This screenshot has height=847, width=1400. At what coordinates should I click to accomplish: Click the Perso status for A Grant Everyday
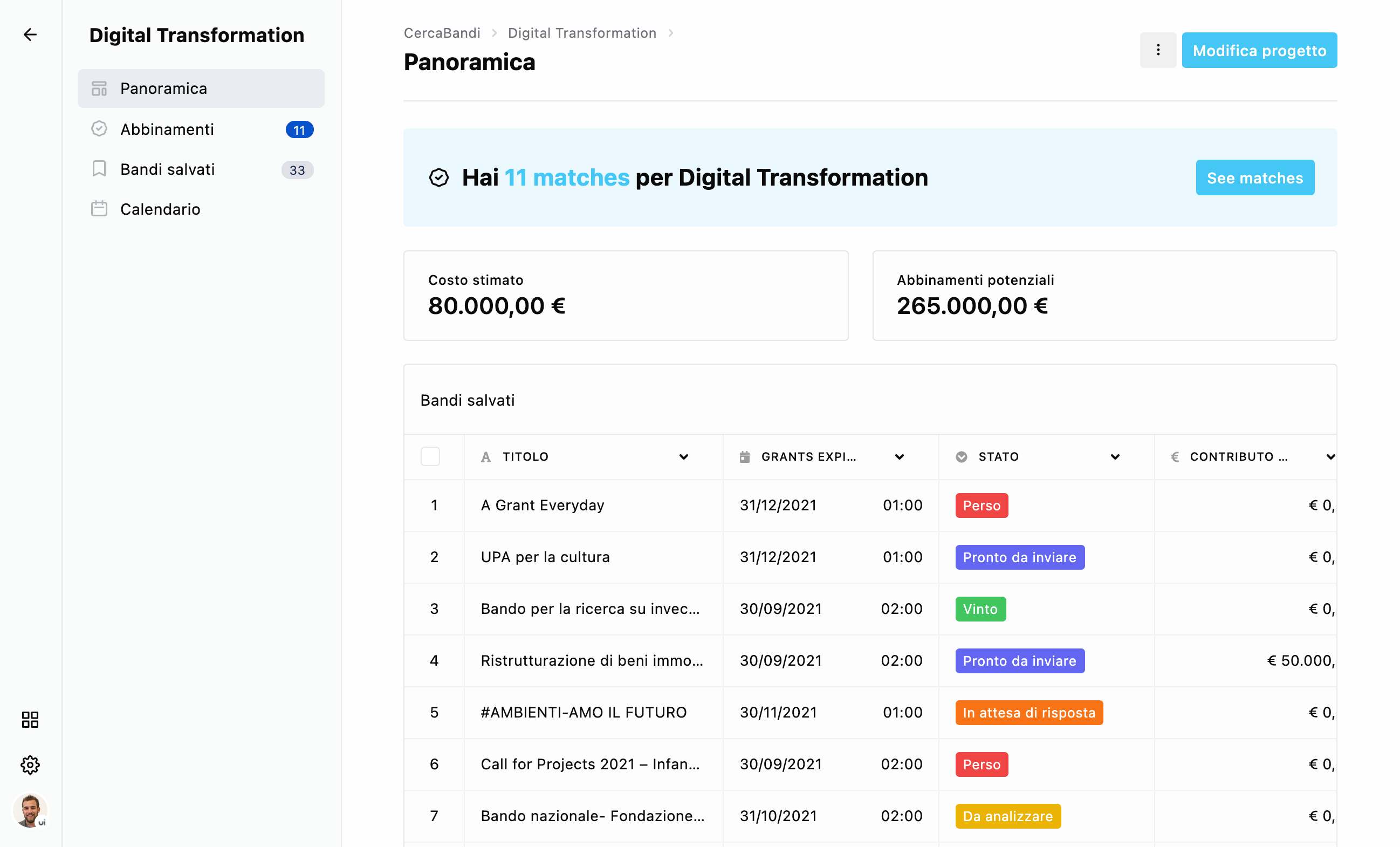982,506
